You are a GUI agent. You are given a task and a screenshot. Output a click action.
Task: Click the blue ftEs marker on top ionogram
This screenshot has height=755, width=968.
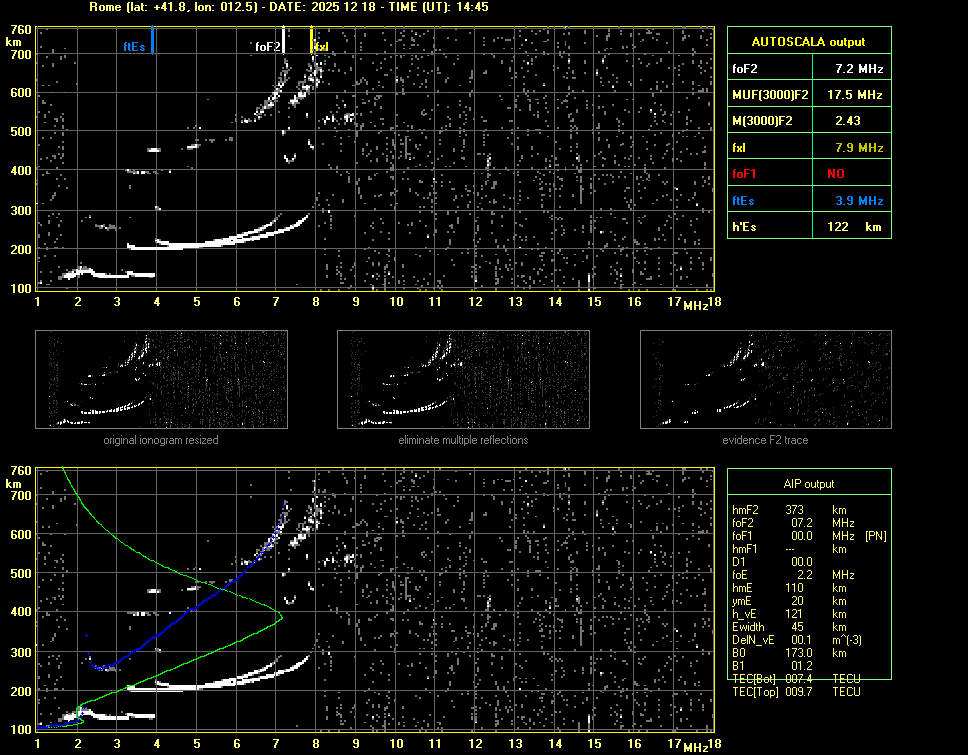point(152,42)
